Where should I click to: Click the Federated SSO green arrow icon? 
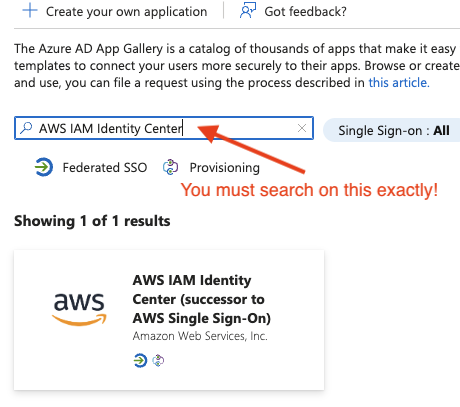44,167
